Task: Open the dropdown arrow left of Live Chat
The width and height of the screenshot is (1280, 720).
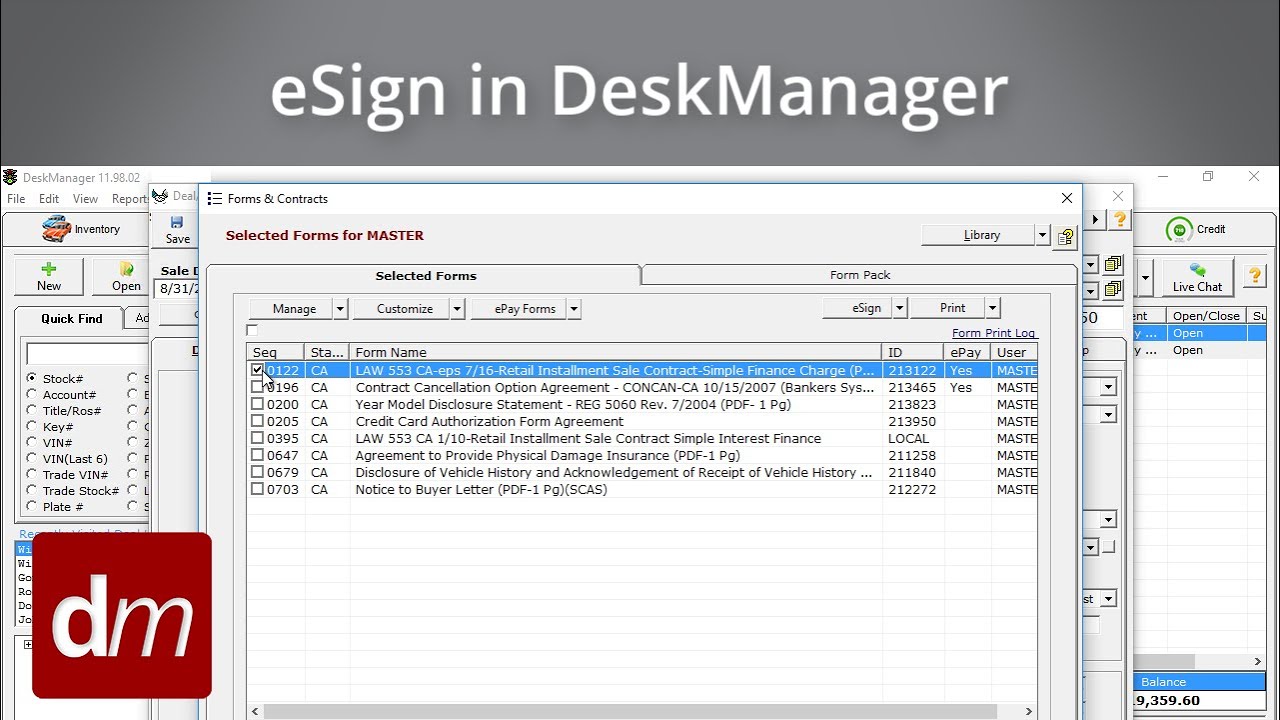Action: 1145,277
